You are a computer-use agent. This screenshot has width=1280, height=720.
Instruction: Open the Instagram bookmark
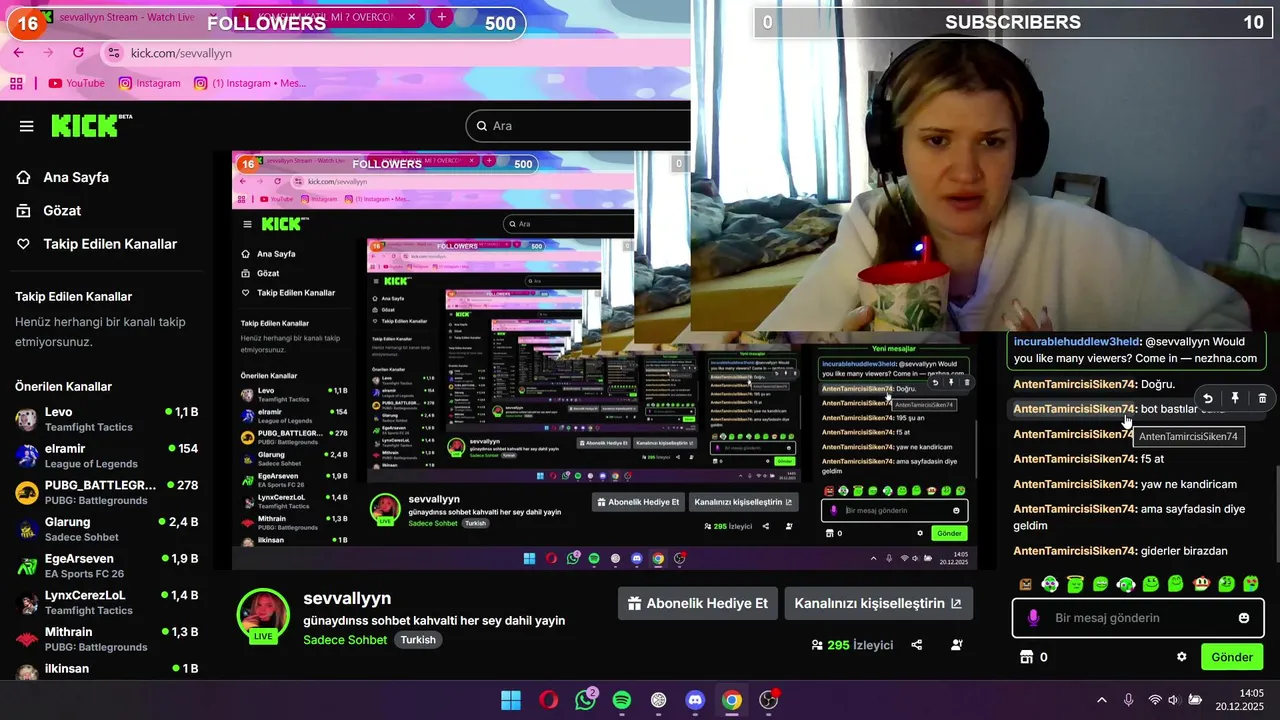(149, 83)
